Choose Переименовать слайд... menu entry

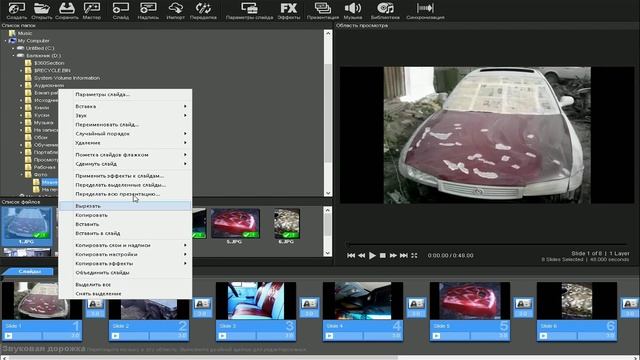point(125,124)
